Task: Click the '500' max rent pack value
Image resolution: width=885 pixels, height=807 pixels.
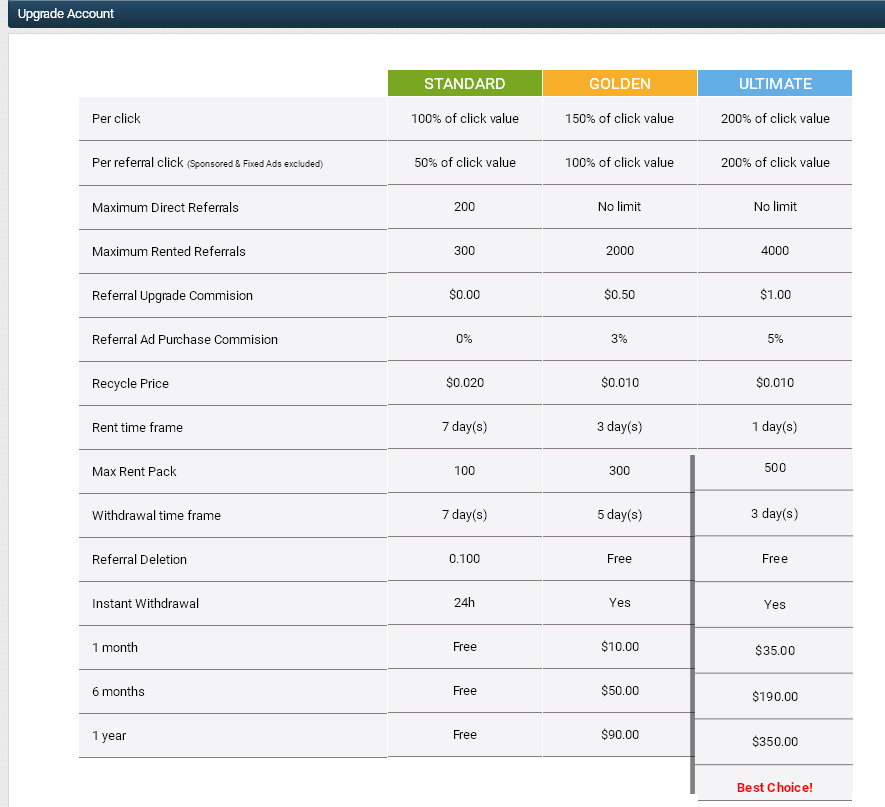Action: (775, 468)
